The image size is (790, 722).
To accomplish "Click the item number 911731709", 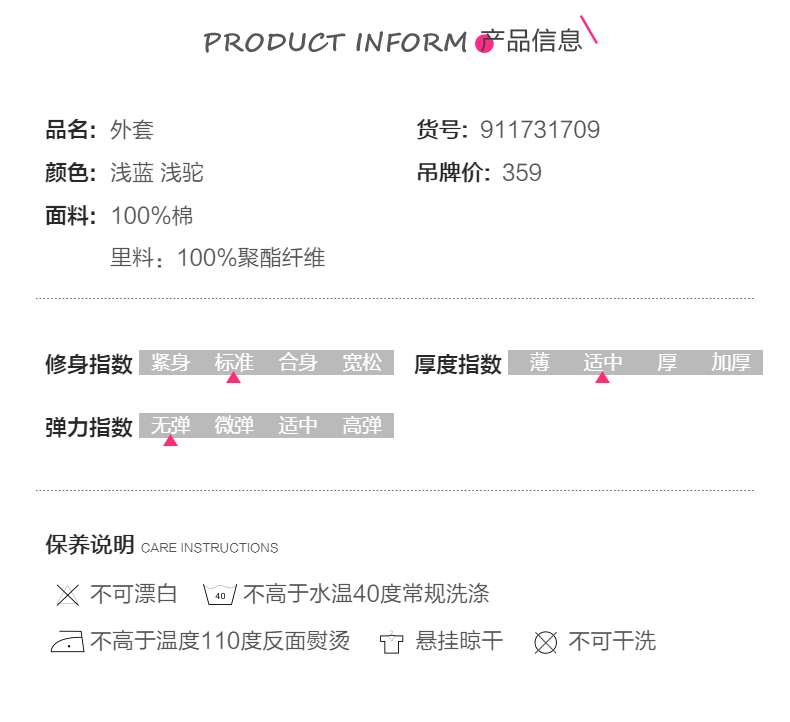I will [540, 130].
